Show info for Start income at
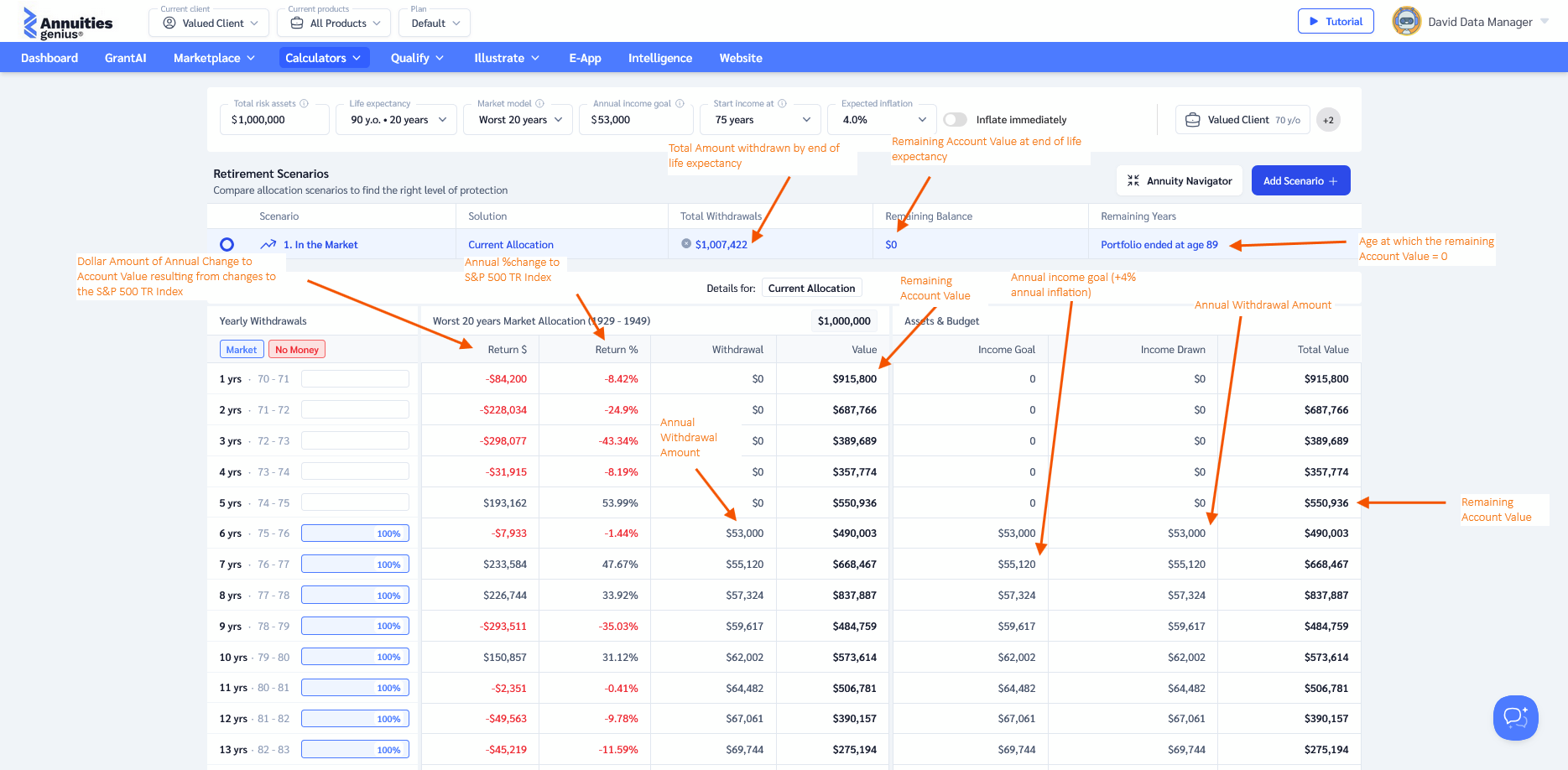Viewport: 1568px width, 770px height. [782, 103]
